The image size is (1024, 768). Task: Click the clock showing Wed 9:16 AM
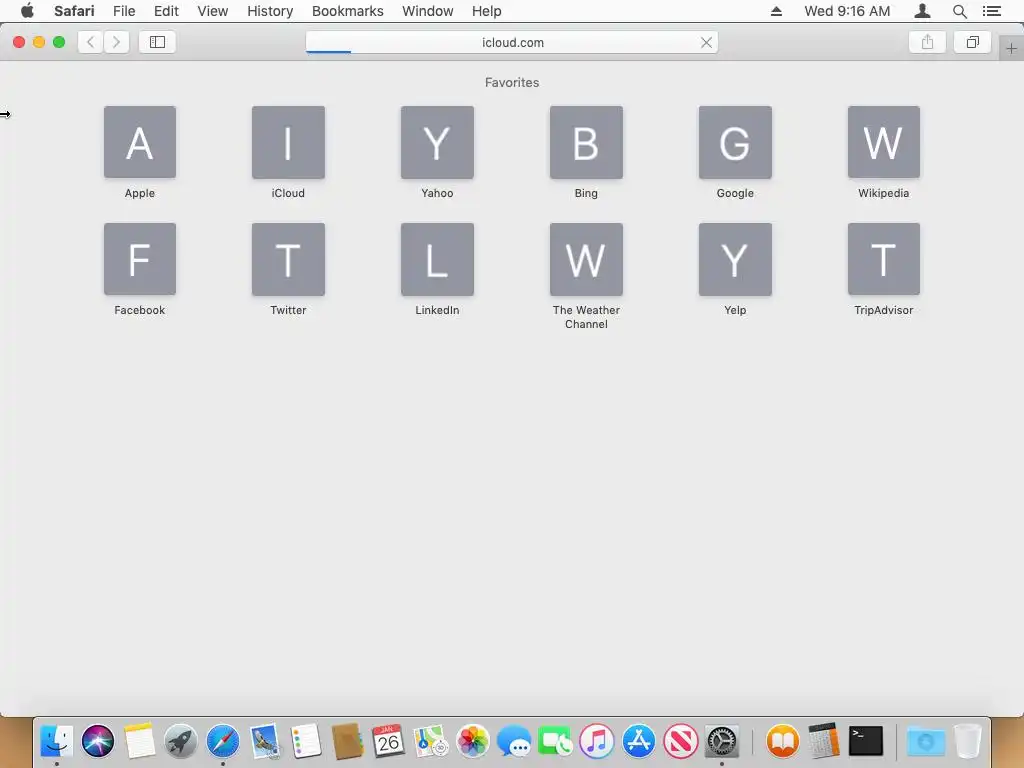click(847, 11)
